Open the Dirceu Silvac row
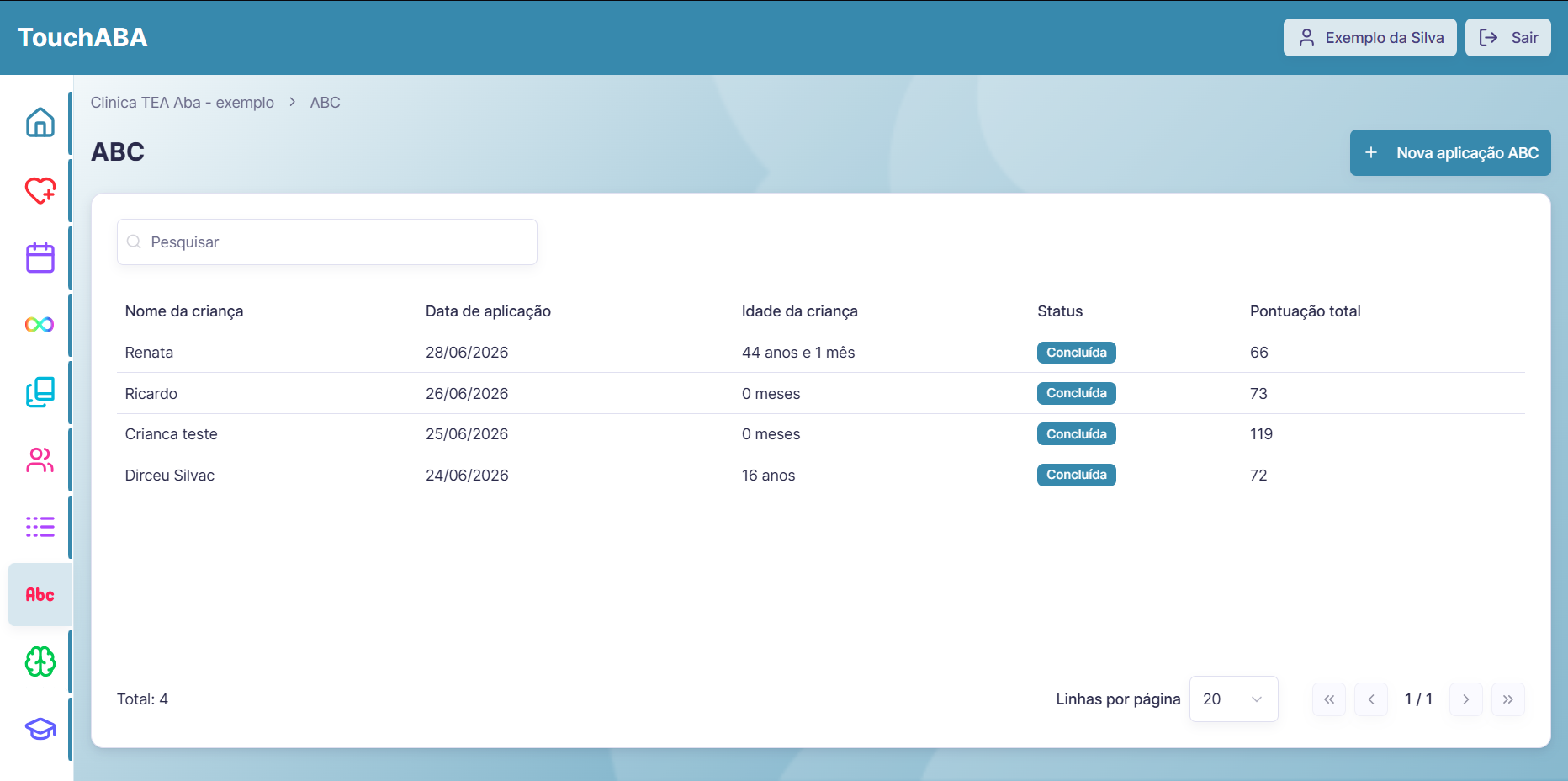Screen dimensions: 1568x781 (821, 475)
